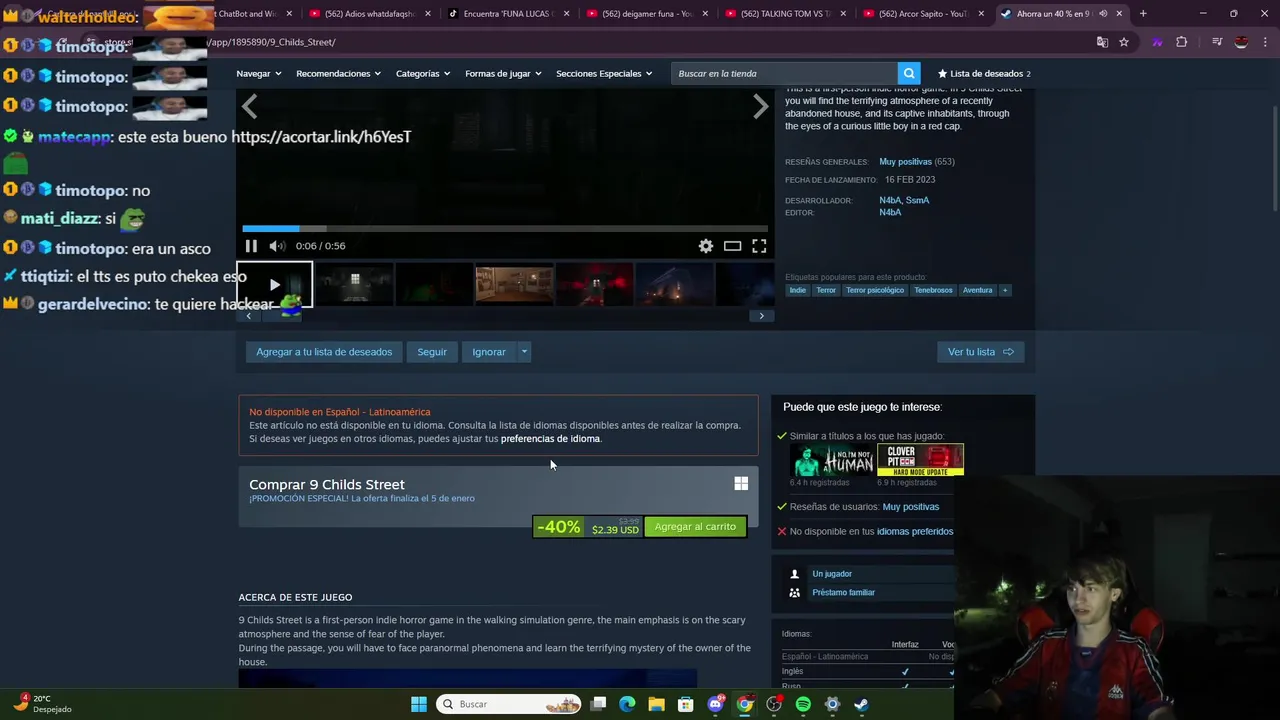Pause the game trailer video

pyautogui.click(x=251, y=246)
